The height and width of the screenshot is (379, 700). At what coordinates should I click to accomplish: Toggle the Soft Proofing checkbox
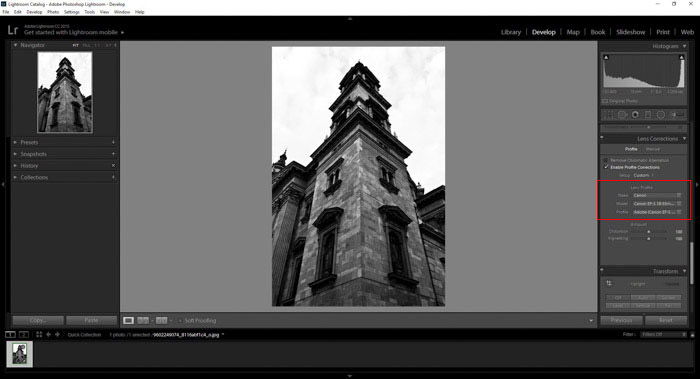click(180, 321)
